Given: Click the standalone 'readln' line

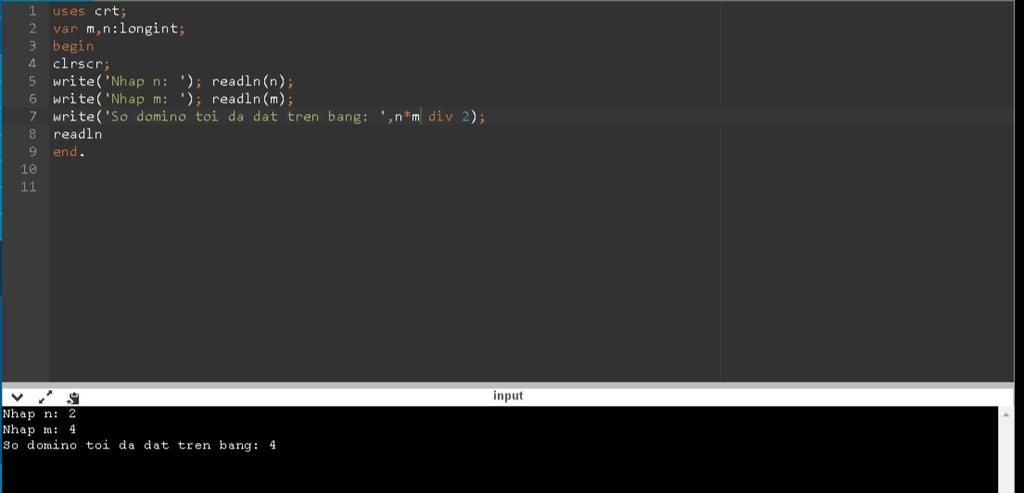Looking at the screenshot, I should pyautogui.click(x=78, y=135).
